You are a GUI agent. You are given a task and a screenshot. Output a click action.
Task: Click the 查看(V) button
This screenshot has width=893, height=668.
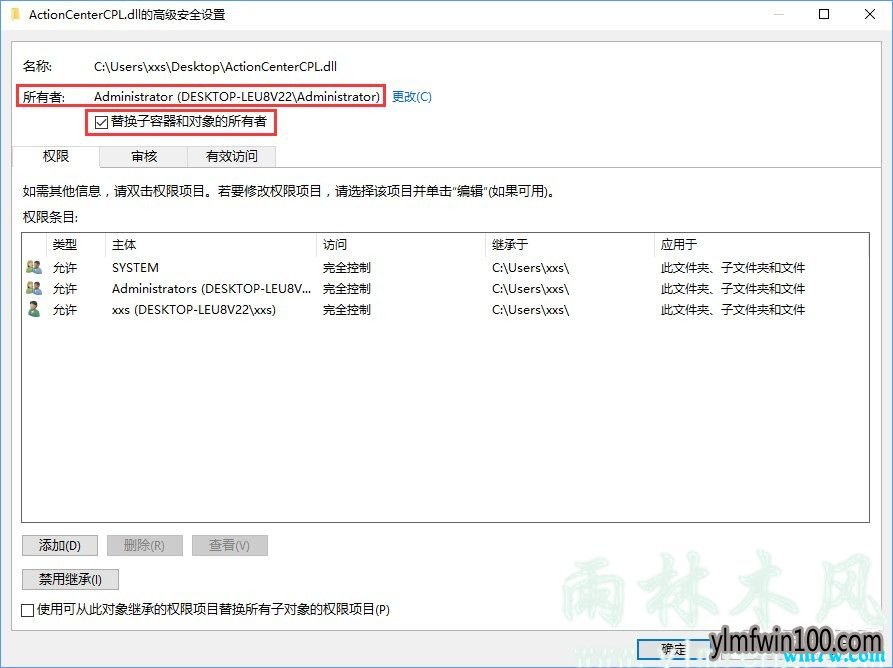point(230,546)
